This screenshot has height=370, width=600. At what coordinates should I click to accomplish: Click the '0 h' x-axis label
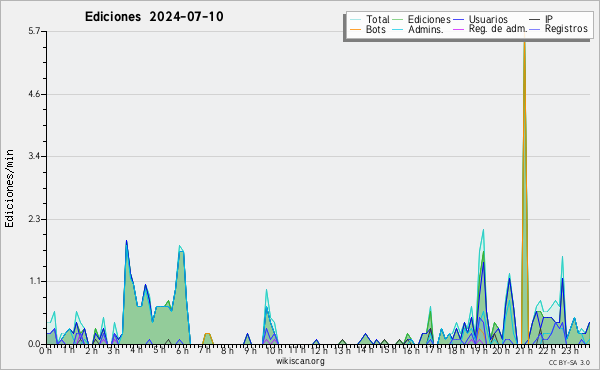click(x=46, y=351)
